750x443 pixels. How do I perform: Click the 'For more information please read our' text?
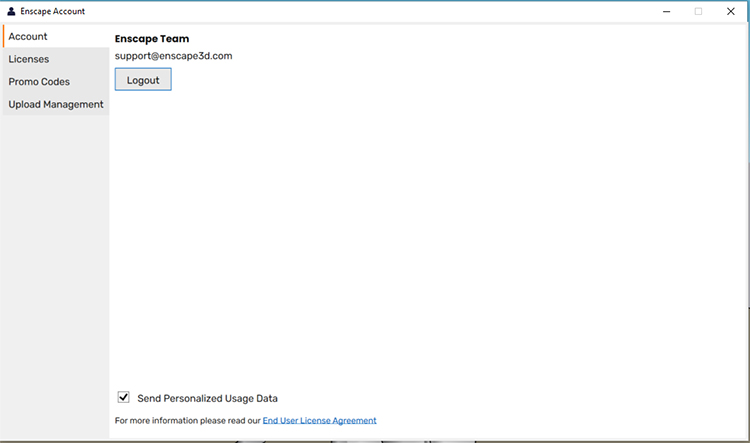point(188,421)
